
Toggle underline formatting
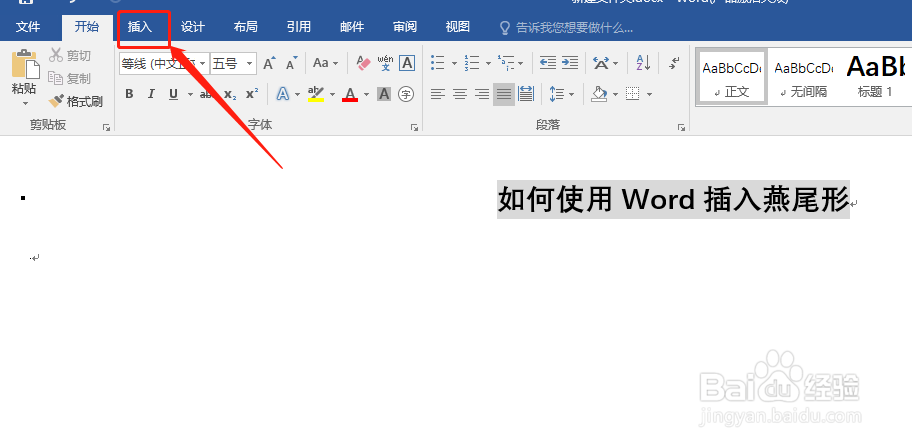[173, 94]
